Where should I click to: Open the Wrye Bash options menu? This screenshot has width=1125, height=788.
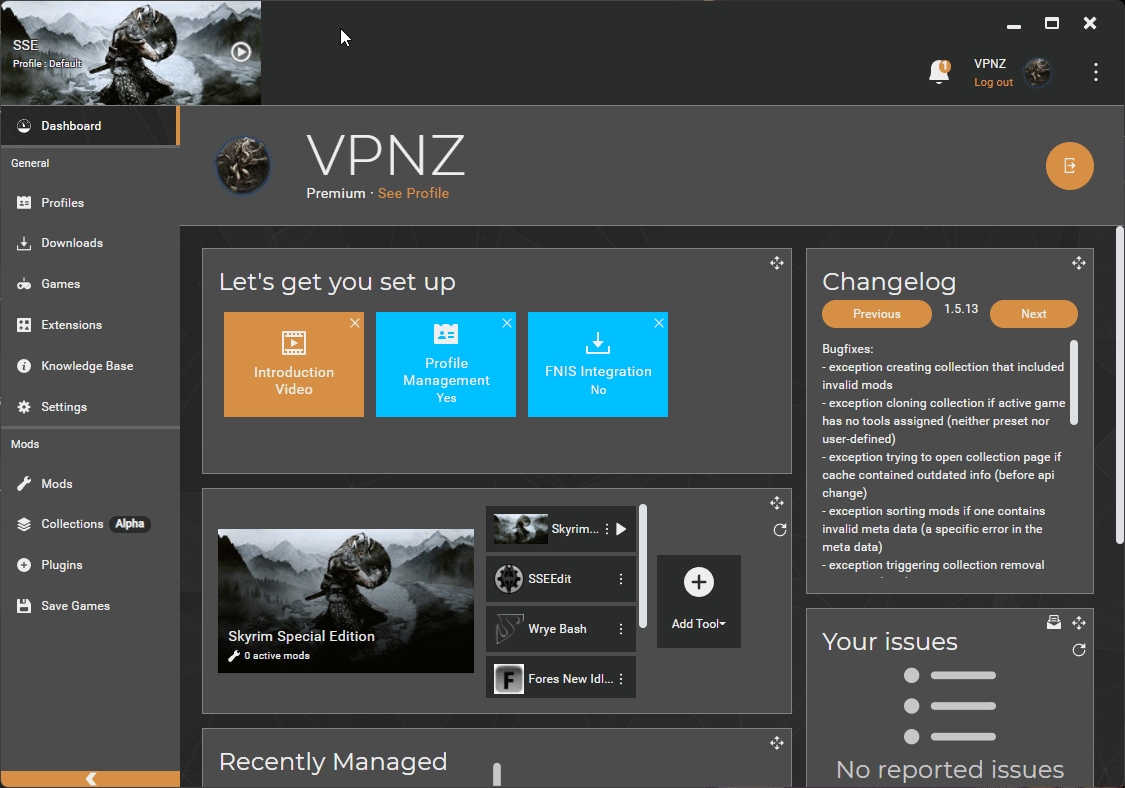coord(621,629)
